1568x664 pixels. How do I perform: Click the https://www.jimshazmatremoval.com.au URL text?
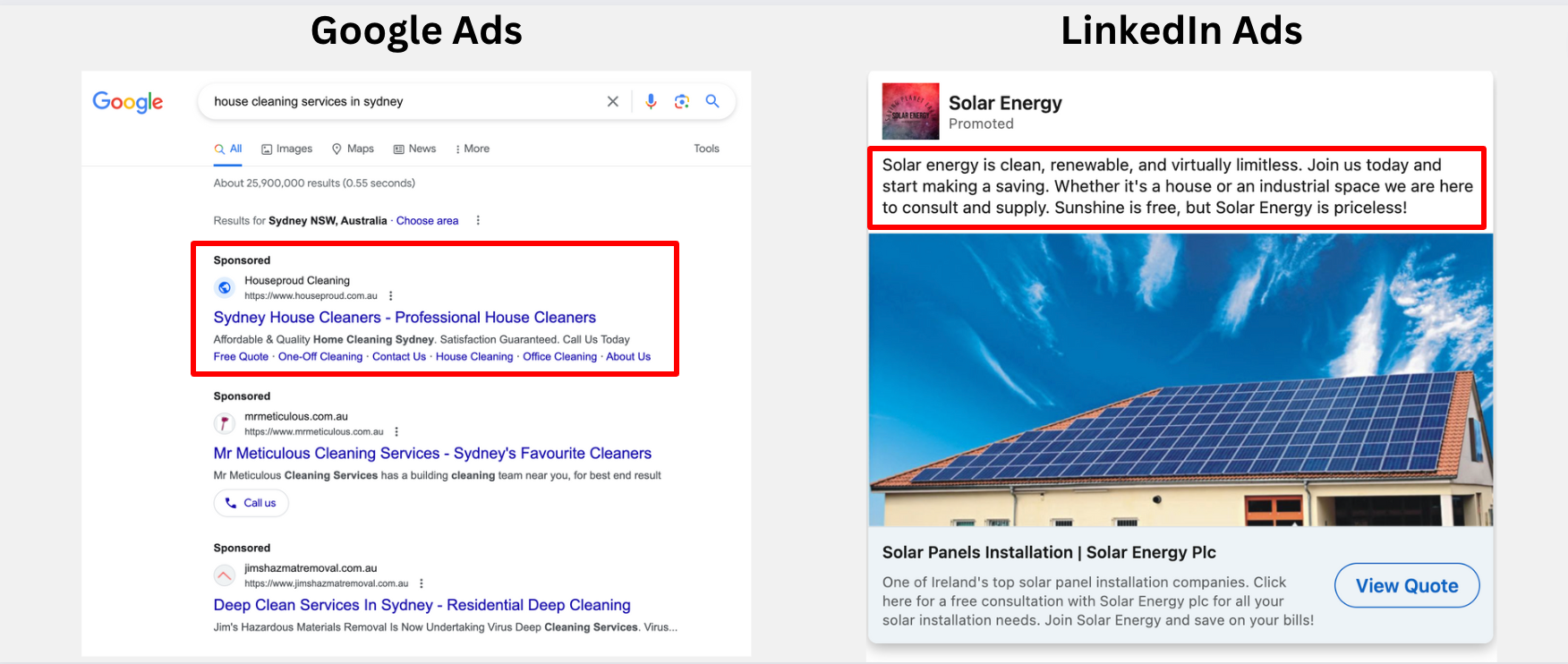[326, 583]
